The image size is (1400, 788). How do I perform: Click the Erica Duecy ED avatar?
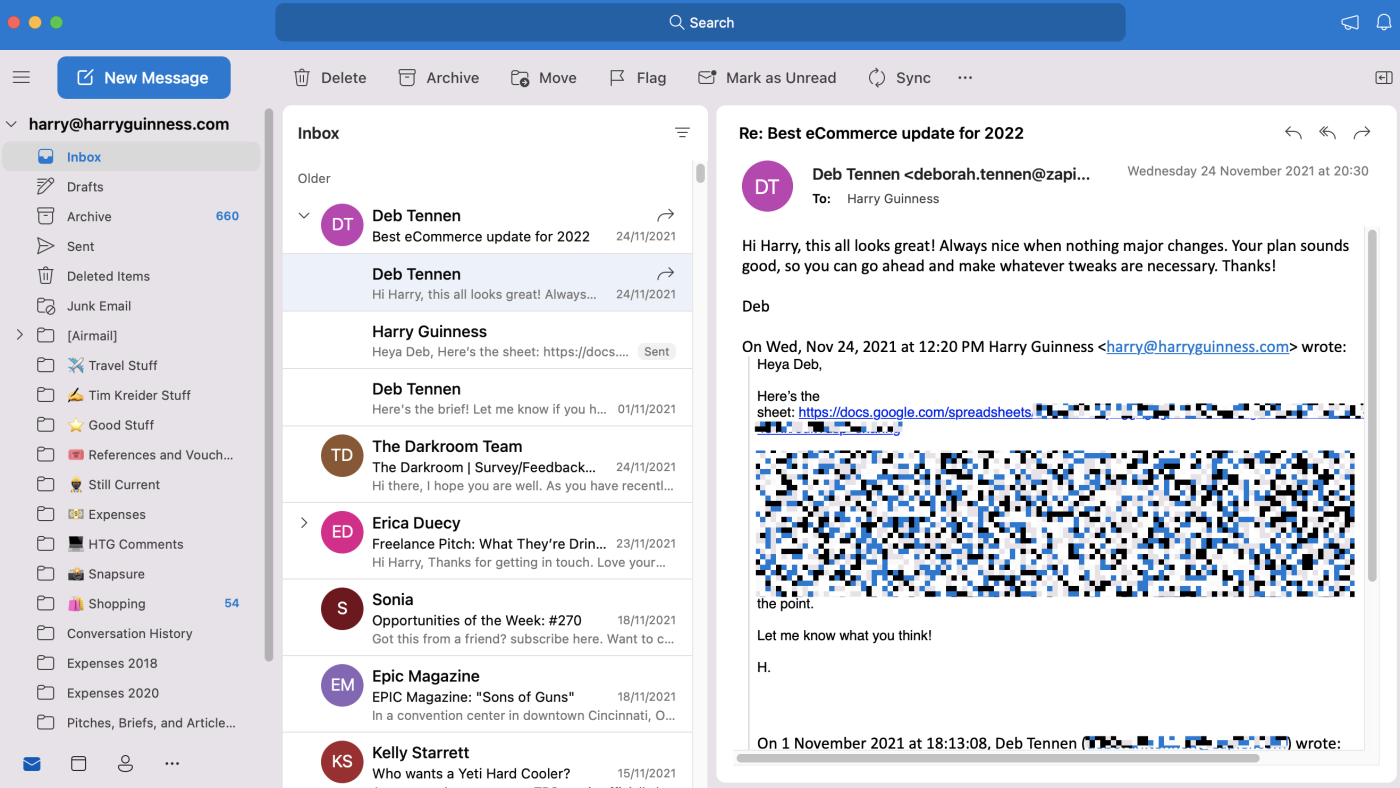(342, 532)
